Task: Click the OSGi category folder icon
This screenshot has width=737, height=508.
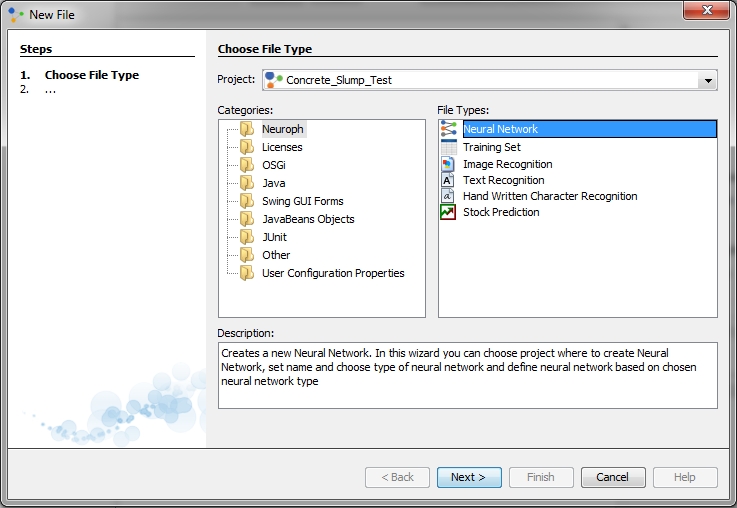Action: 247,165
